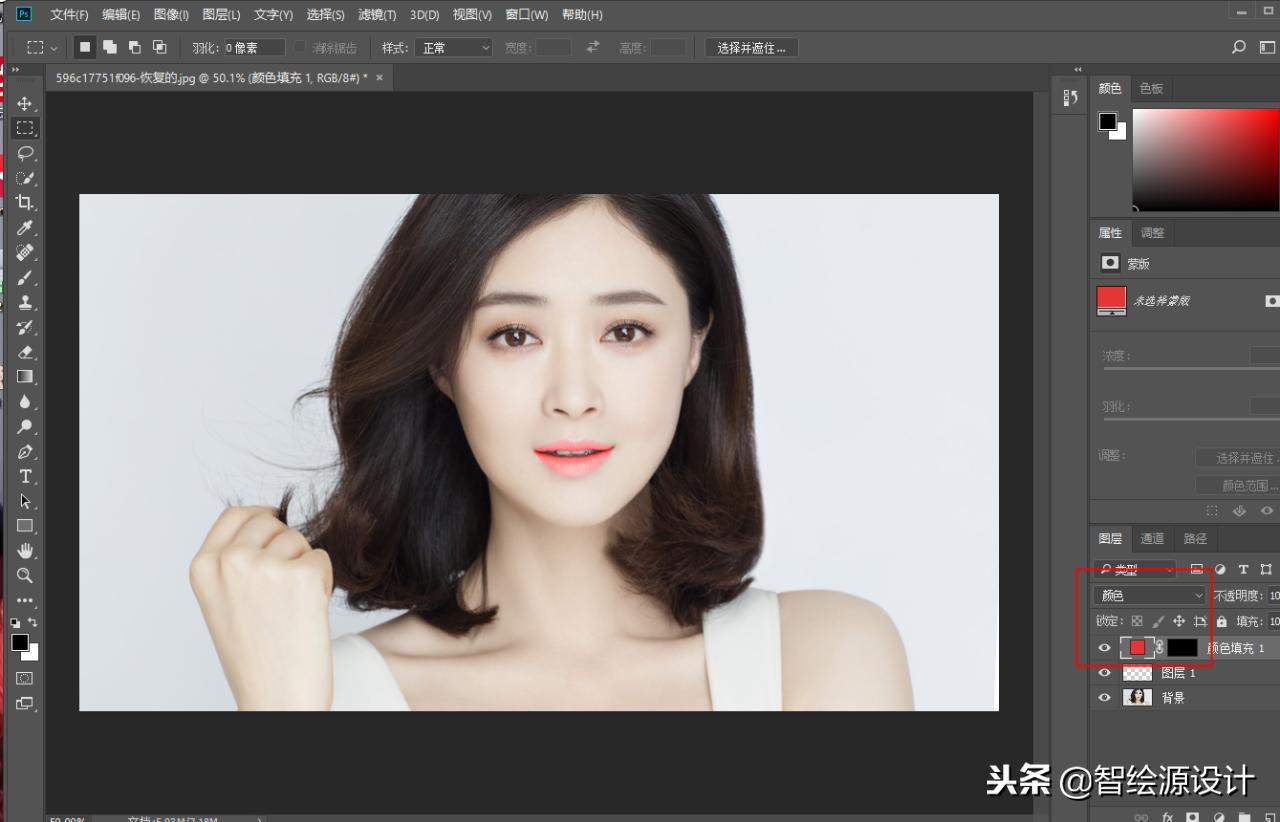Pick the Eyedropper tool
This screenshot has width=1280, height=822.
tap(25, 228)
